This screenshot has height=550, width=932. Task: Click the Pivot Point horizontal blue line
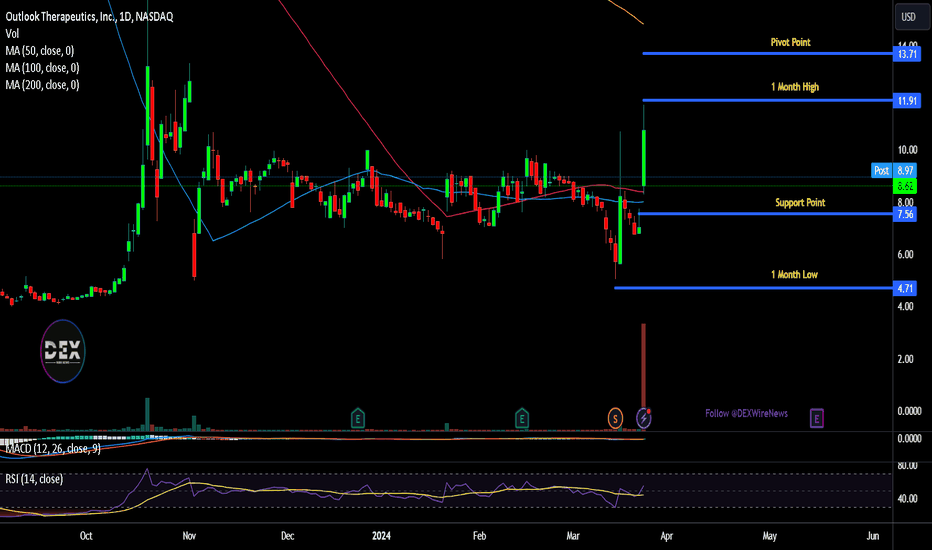(767, 54)
